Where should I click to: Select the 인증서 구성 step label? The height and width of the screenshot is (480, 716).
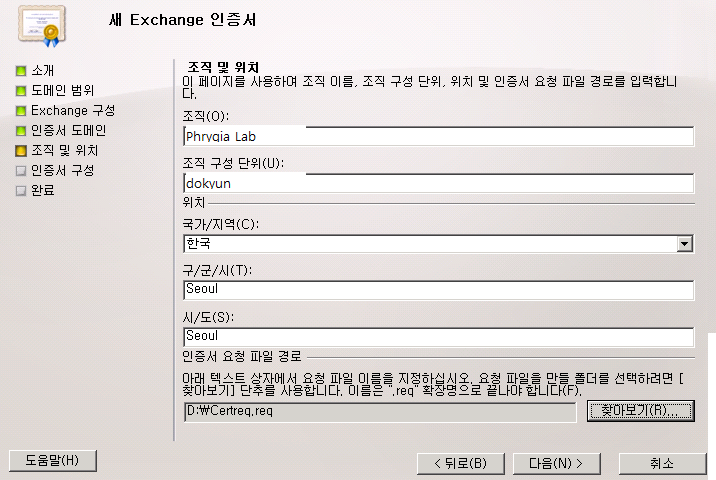63,171
